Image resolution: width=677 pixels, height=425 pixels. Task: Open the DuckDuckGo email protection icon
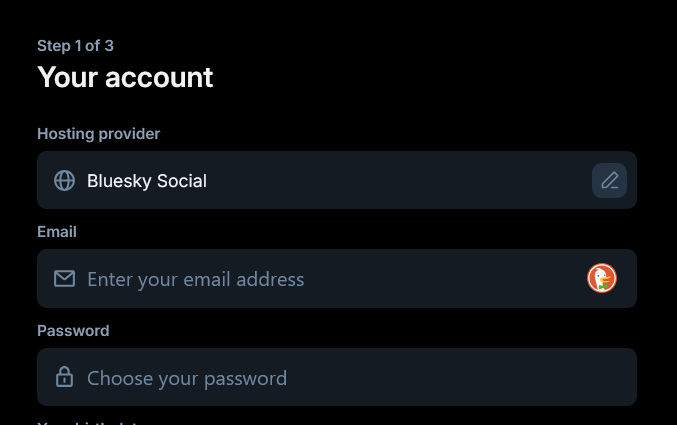[x=601, y=278]
